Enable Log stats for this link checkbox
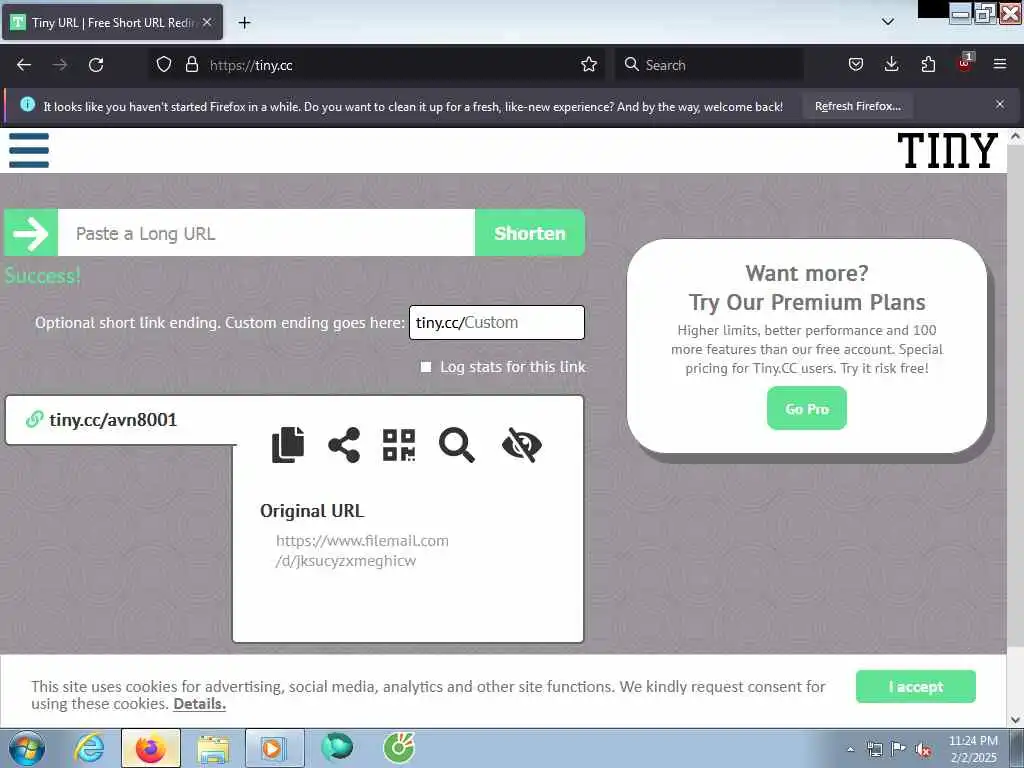This screenshot has height=768, width=1024. click(x=426, y=367)
